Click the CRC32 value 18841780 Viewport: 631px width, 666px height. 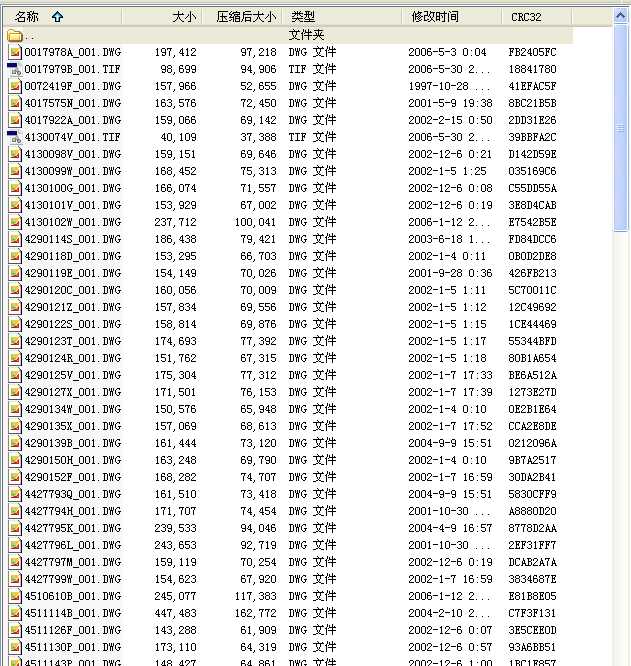point(532,69)
